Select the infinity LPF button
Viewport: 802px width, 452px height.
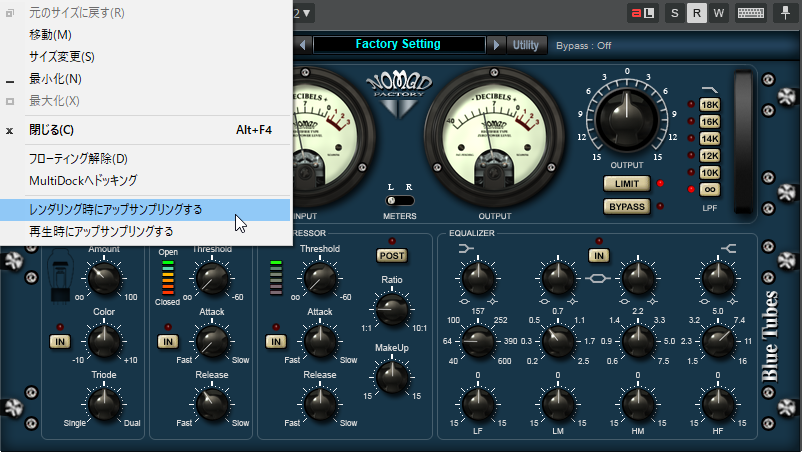point(709,189)
